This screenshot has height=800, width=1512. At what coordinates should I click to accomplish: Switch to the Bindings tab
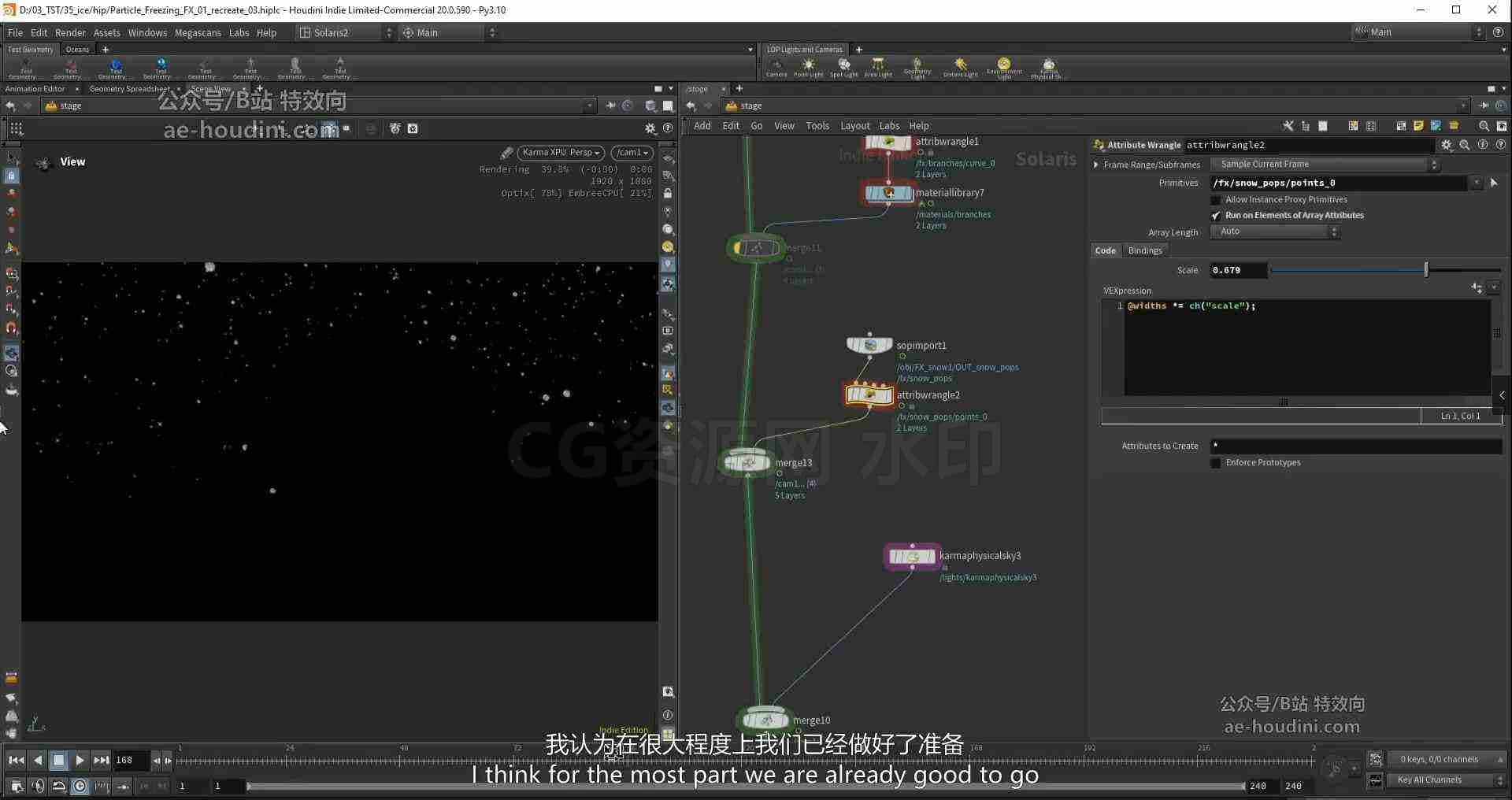(x=1144, y=250)
